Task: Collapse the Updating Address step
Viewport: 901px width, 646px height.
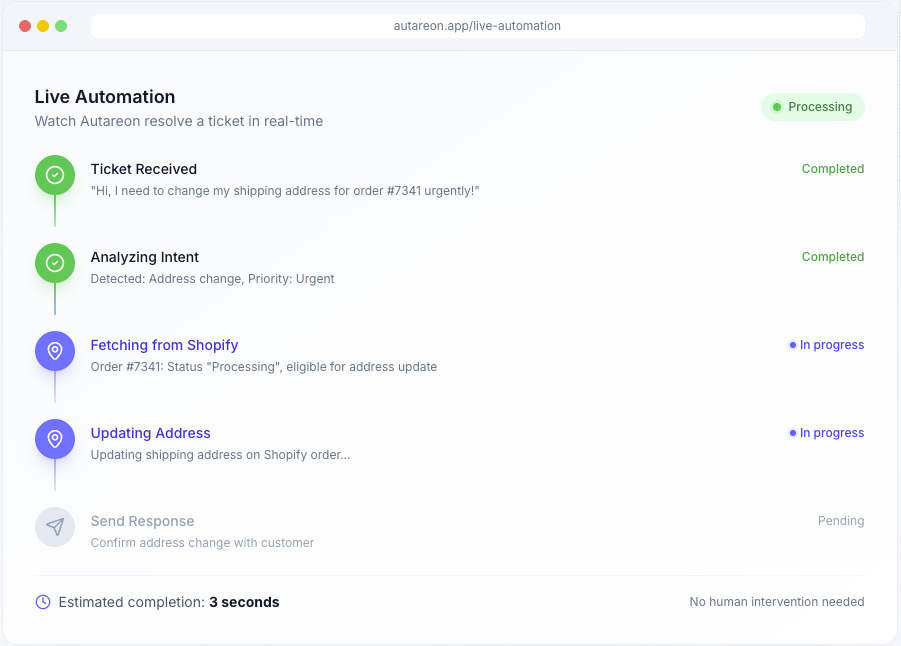Action: pos(150,433)
